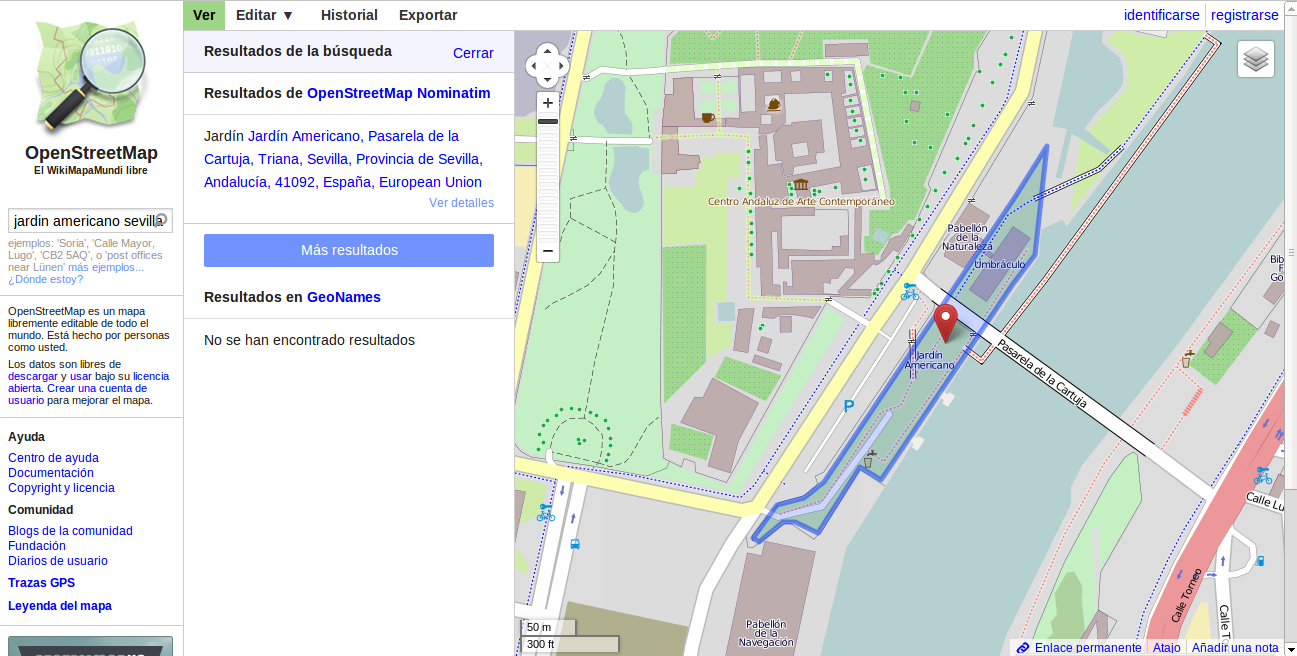Viewport: 1297px width, 656px height.
Task: Click the cup-and-saucer cafe icon
Action: 773,104
